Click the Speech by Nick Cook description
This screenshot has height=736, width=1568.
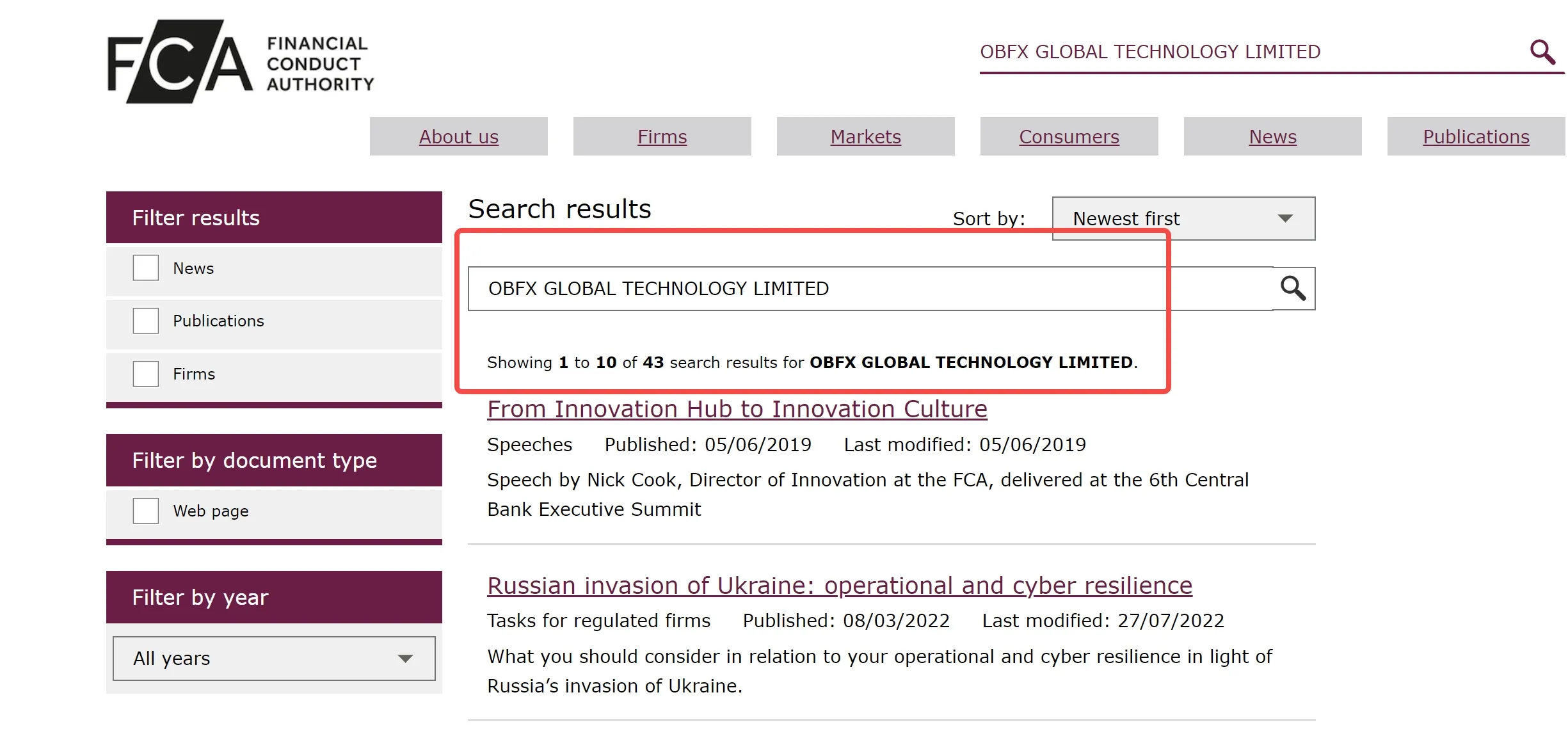click(868, 495)
